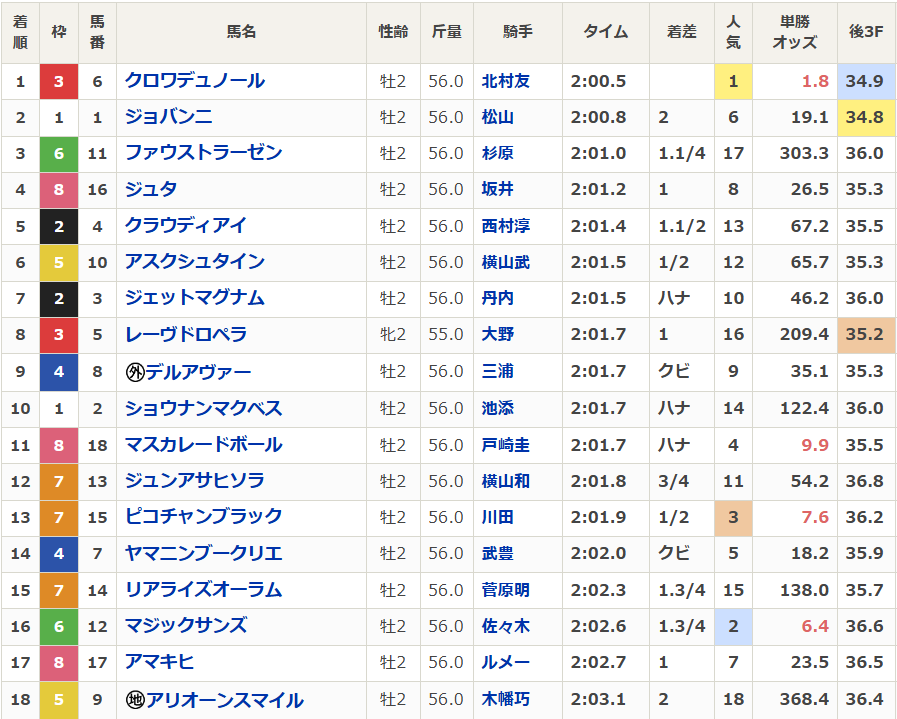Click the 単勝オッズ column header
The height and width of the screenshot is (719, 897).
pos(795,32)
